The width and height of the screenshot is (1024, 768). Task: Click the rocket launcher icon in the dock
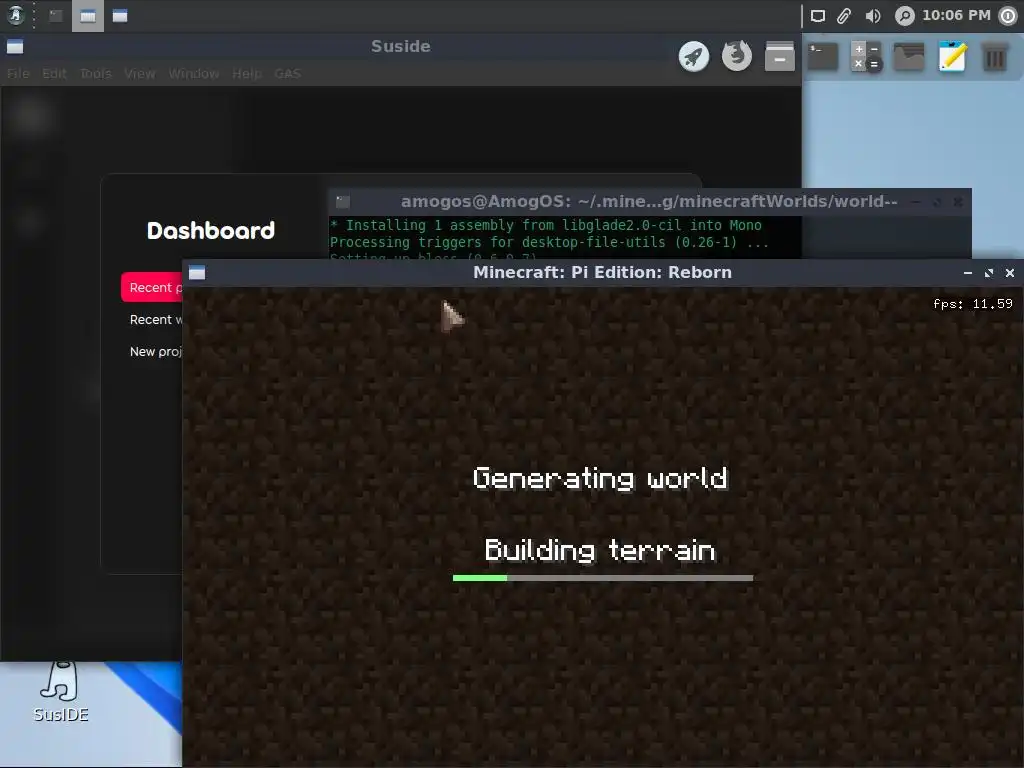click(x=694, y=57)
